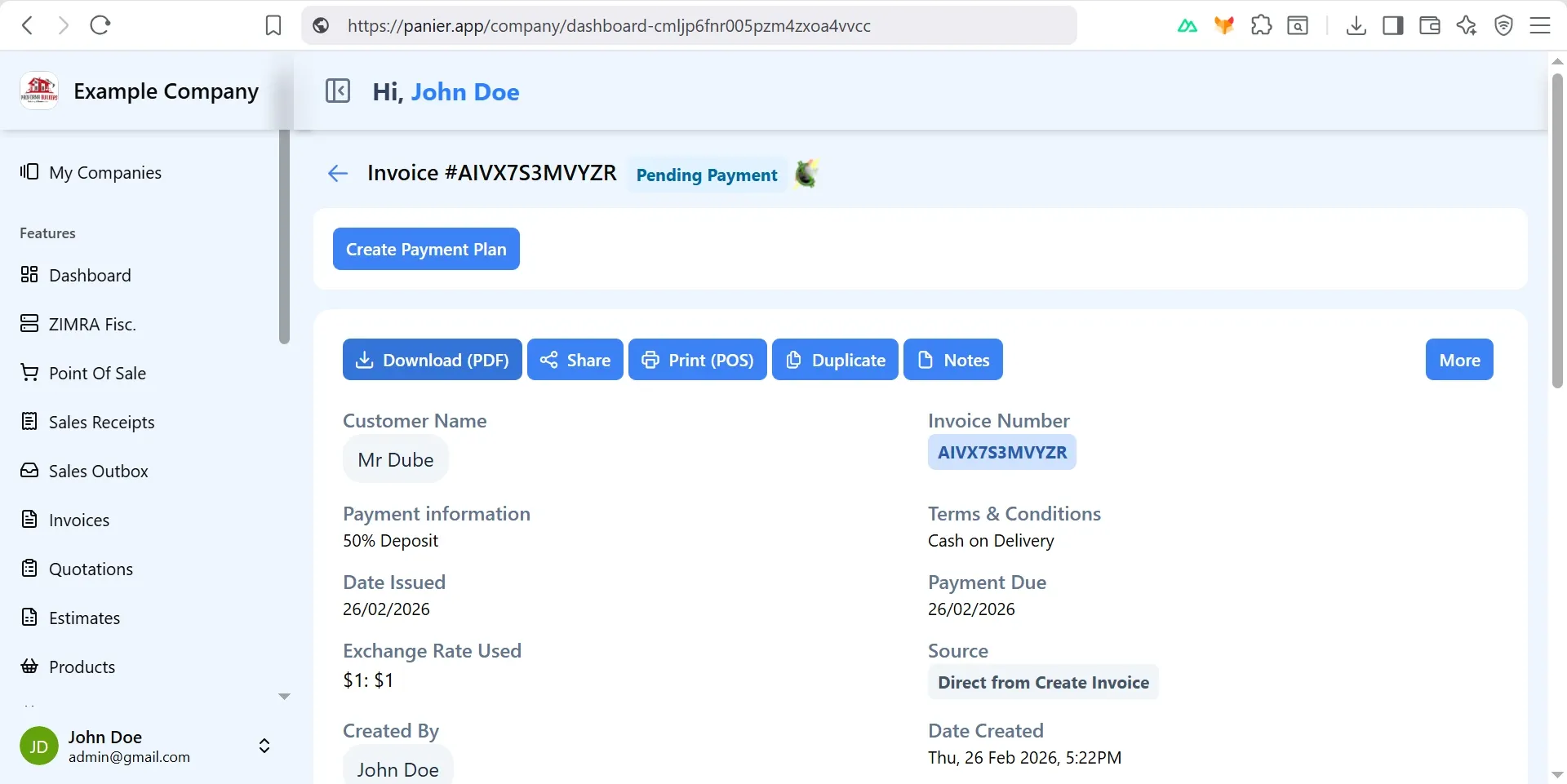Click the John Doe greeting name
Image resolution: width=1567 pixels, height=784 pixels.
[x=465, y=92]
